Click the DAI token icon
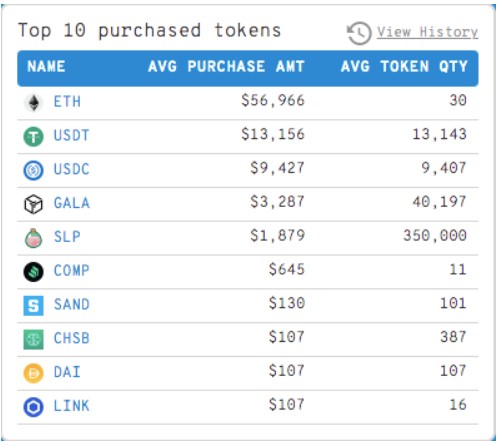This screenshot has width=497, height=445. [x=33, y=373]
